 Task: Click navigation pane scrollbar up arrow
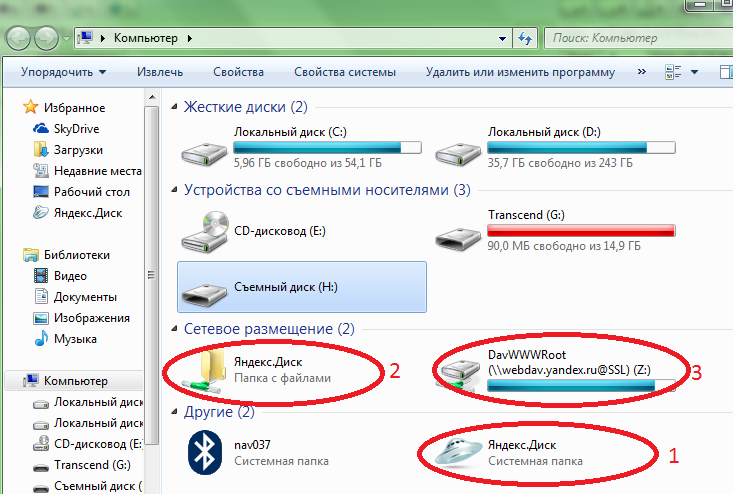[152, 97]
